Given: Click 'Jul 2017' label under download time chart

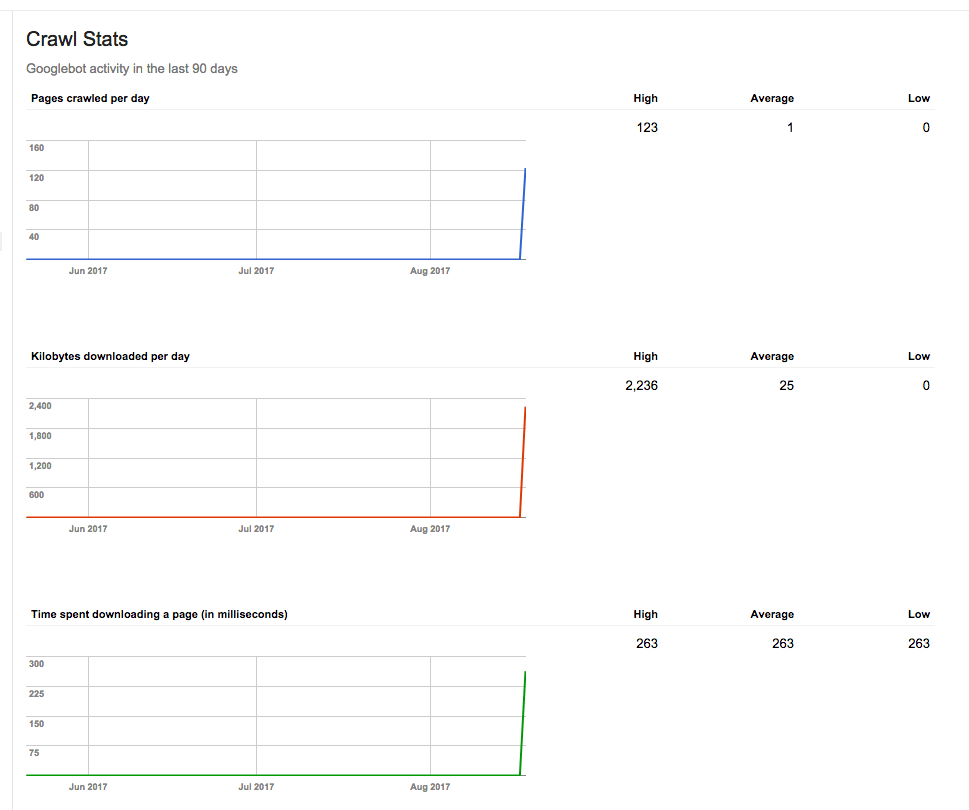Looking at the screenshot, I should (256, 787).
